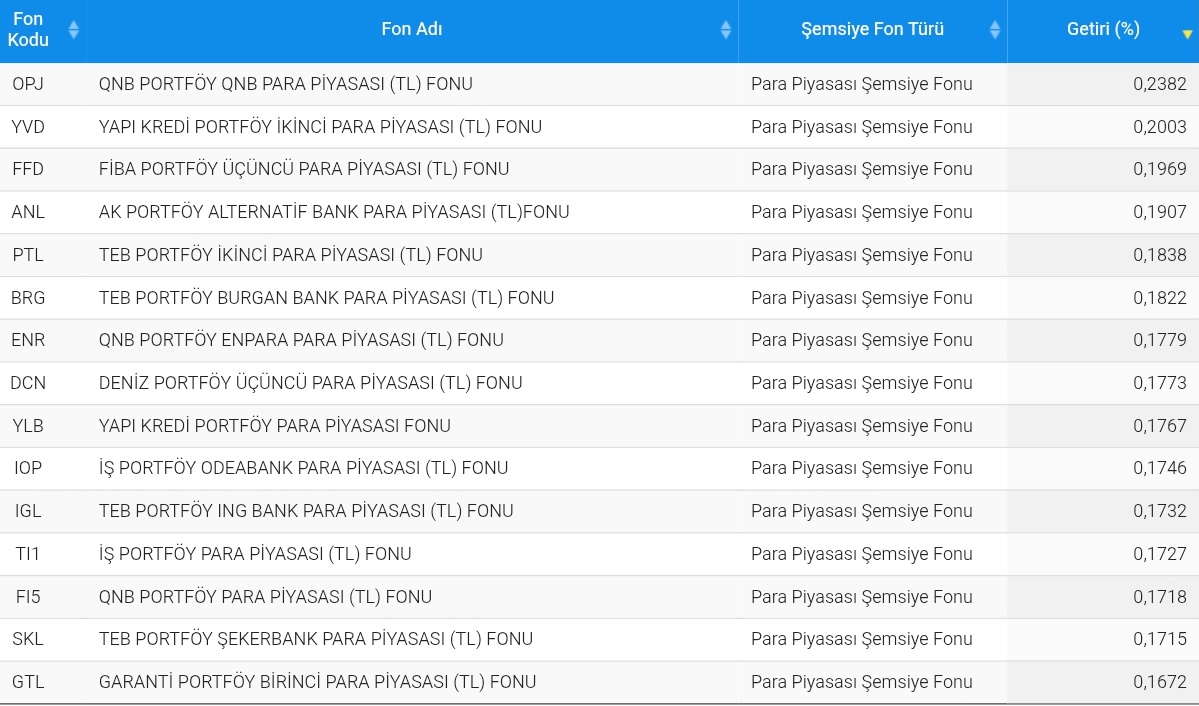
Task: Click Para Piyasası Şemsiye Fonu in OPJ row
Action: click(x=862, y=84)
